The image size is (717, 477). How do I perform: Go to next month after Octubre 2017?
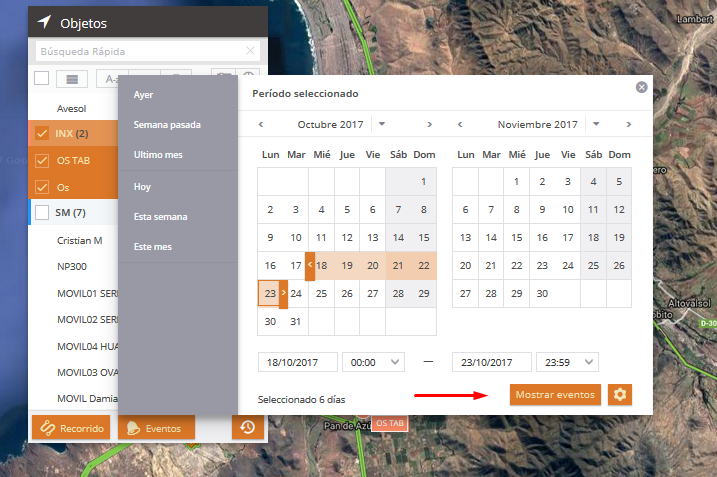pos(429,124)
